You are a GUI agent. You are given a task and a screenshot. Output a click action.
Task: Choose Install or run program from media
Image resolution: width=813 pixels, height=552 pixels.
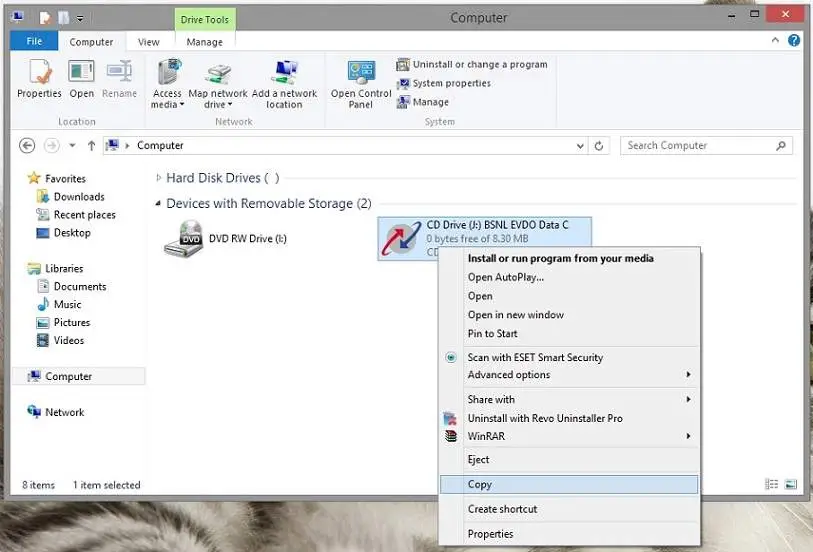point(569,258)
